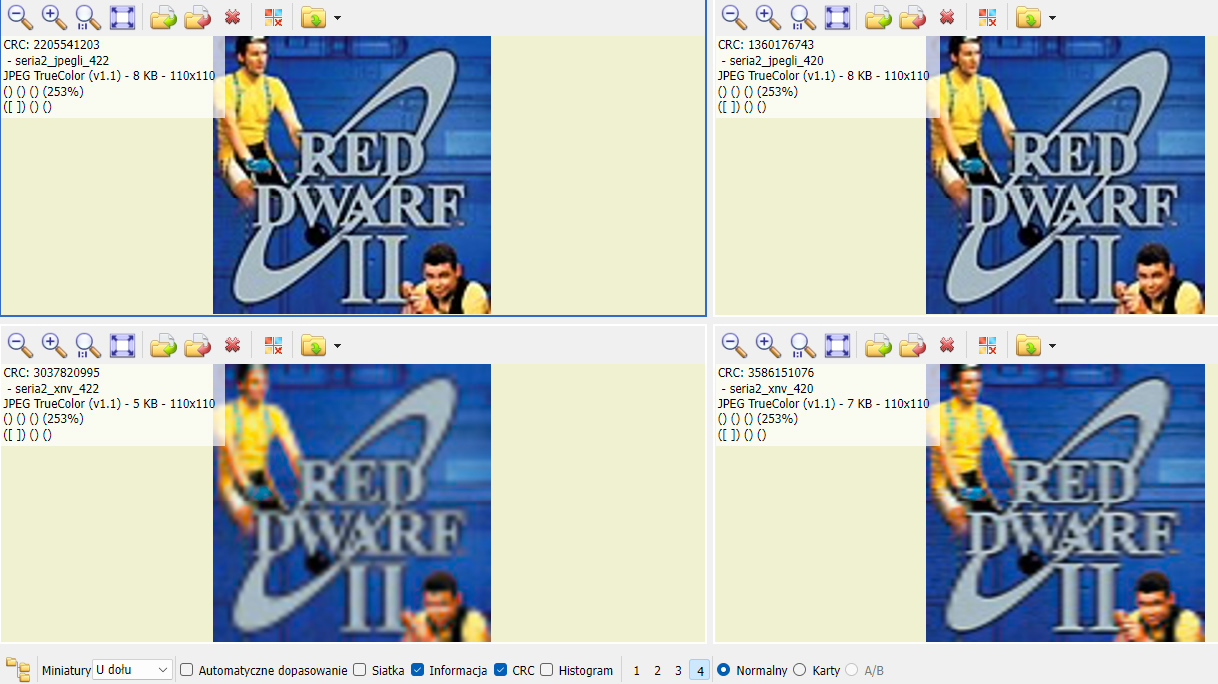
Task: Zoom out in the seria2_jpegli_422 pane
Action: pos(20,17)
